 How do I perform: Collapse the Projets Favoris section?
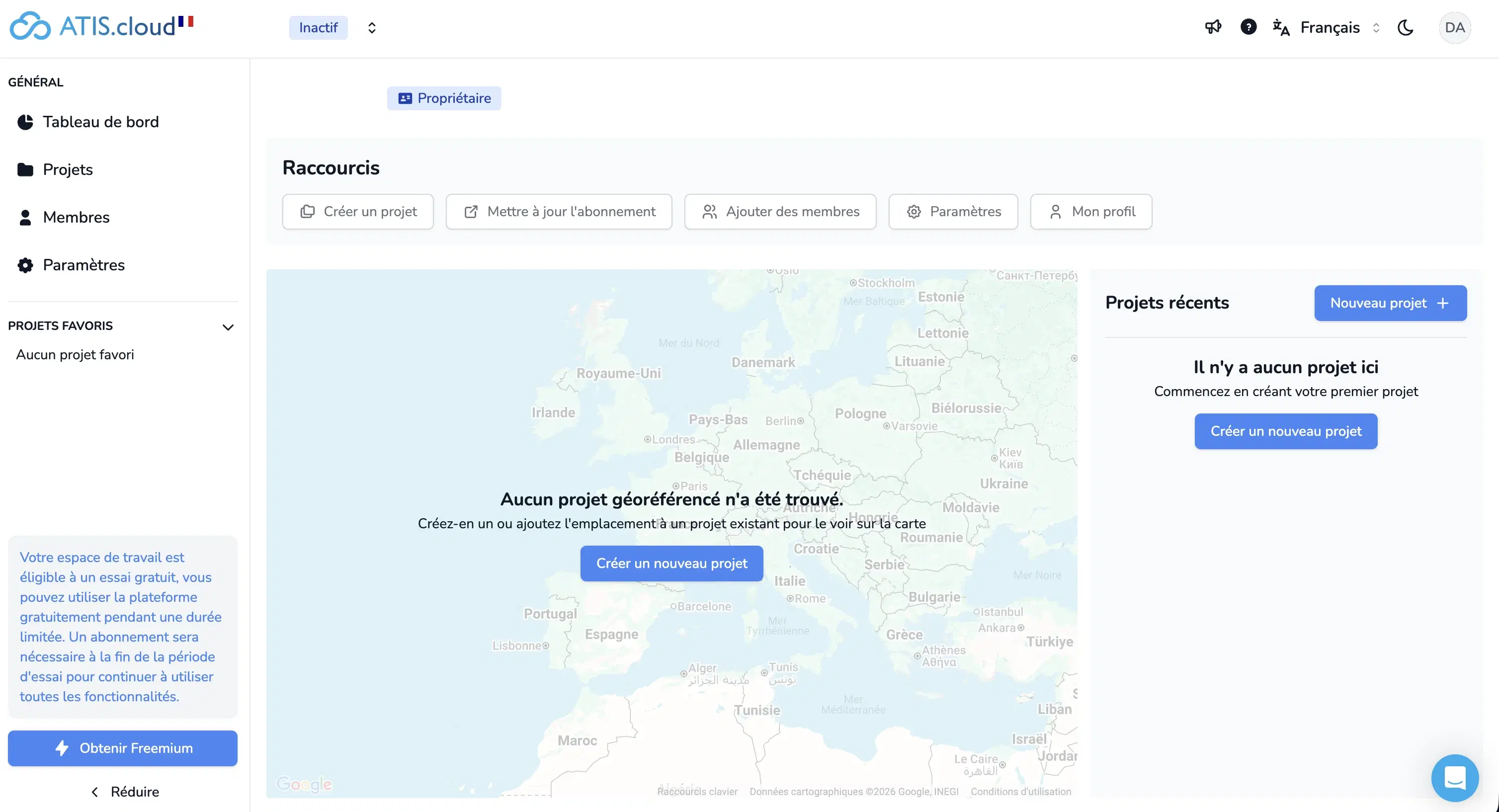pyautogui.click(x=228, y=327)
